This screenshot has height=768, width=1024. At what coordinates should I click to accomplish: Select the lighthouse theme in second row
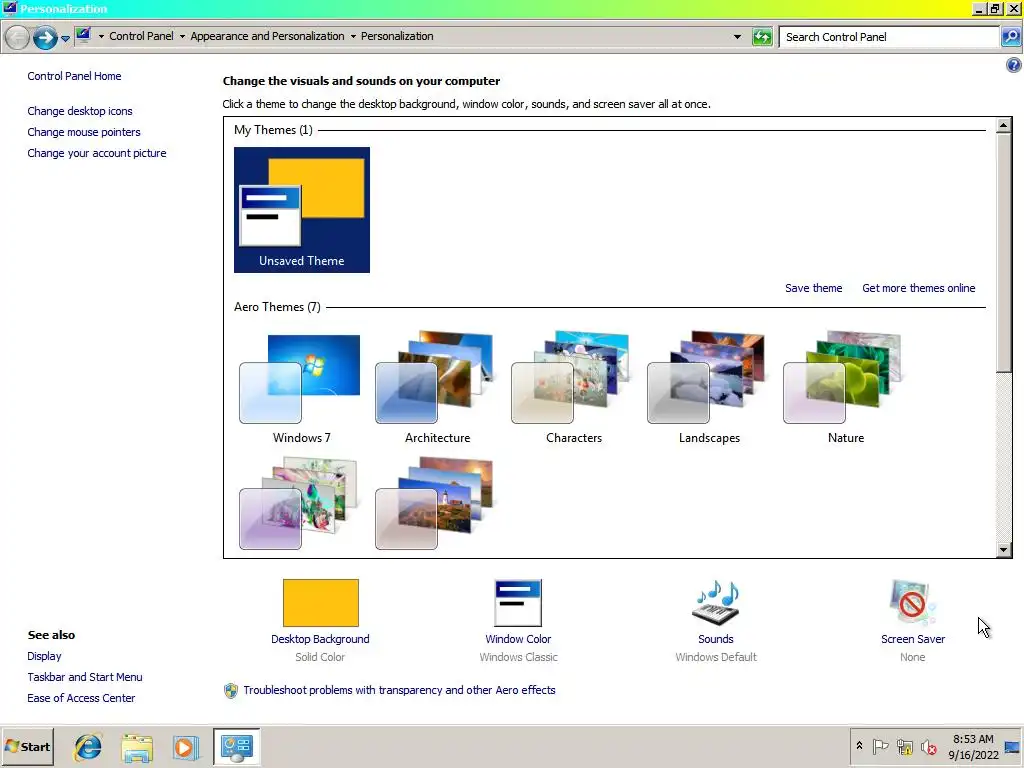pyautogui.click(x=434, y=504)
